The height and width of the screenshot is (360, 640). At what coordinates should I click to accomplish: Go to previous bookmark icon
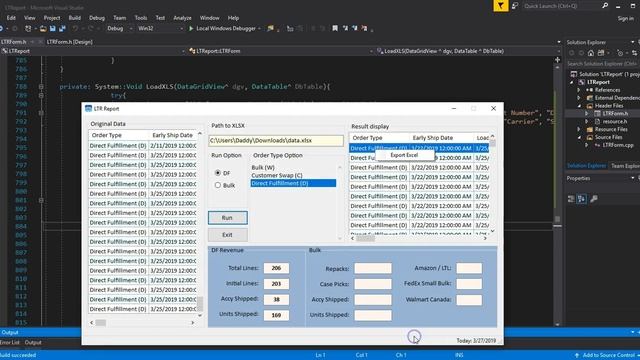pos(345,29)
